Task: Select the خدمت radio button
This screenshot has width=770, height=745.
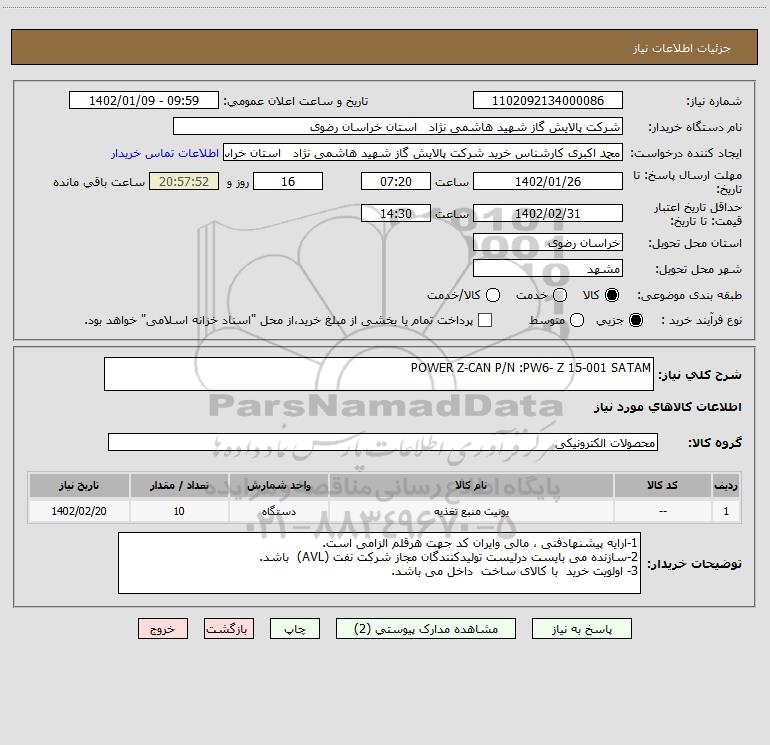Action: (x=560, y=295)
